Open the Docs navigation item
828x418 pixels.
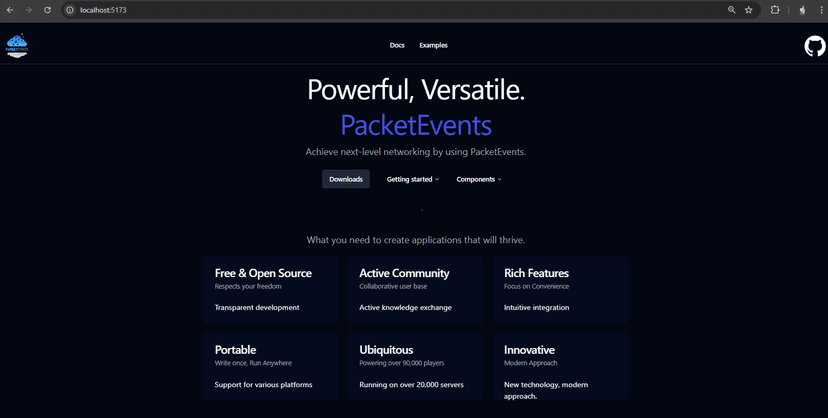[x=397, y=45]
